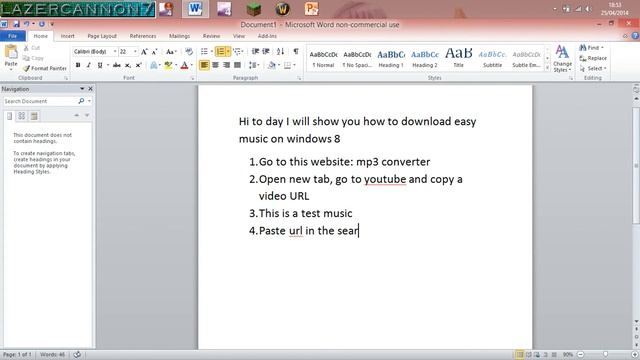Toggle the bulleted list button
Viewport: 640px width, 360px height.
point(204,51)
